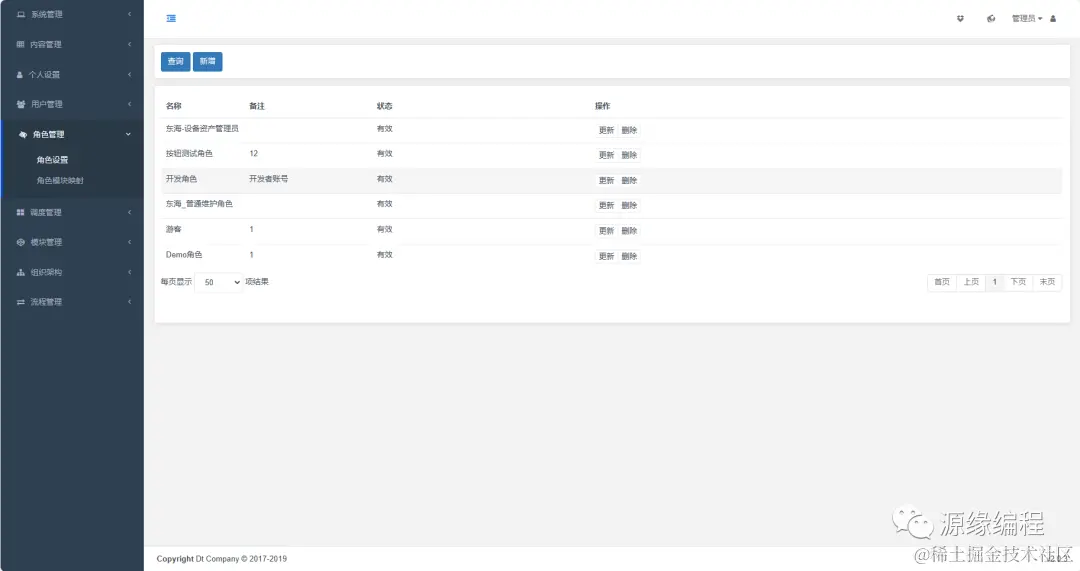Select the 角色设置 submenu item
Screen dimensions: 1080x571
[x=52, y=160]
